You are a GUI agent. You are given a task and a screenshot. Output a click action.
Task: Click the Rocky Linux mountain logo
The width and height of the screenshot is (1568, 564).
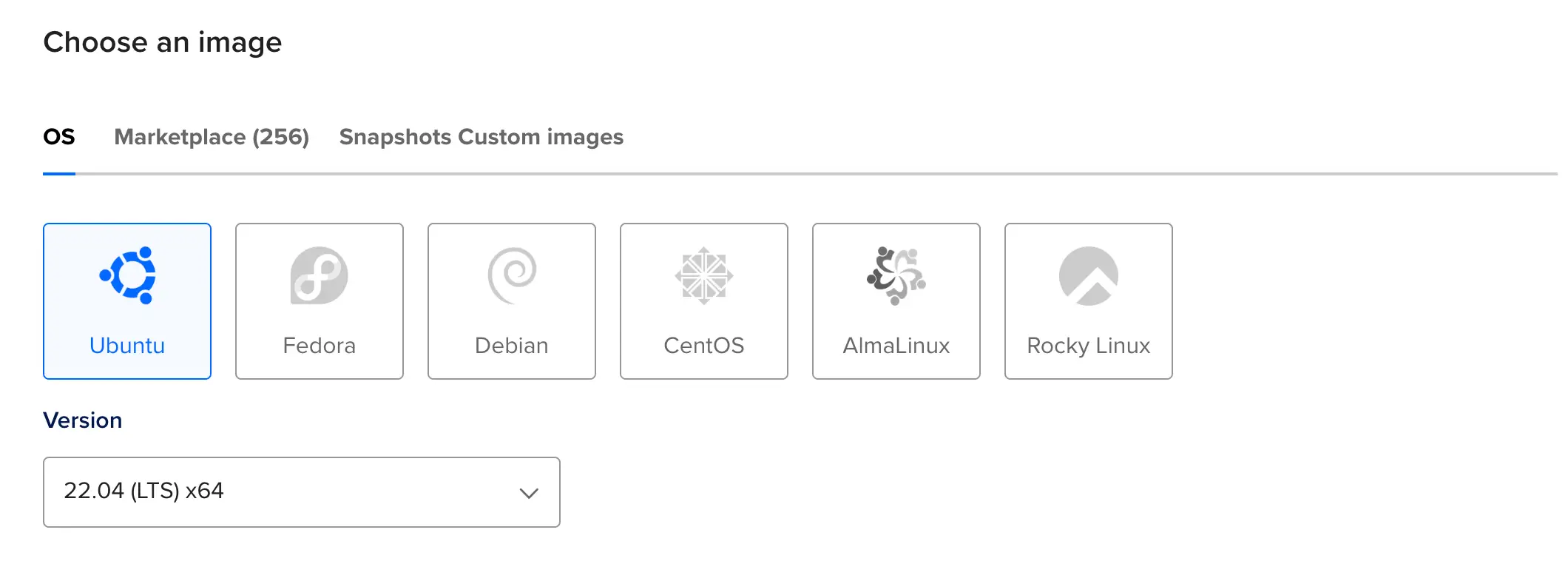point(1089,275)
